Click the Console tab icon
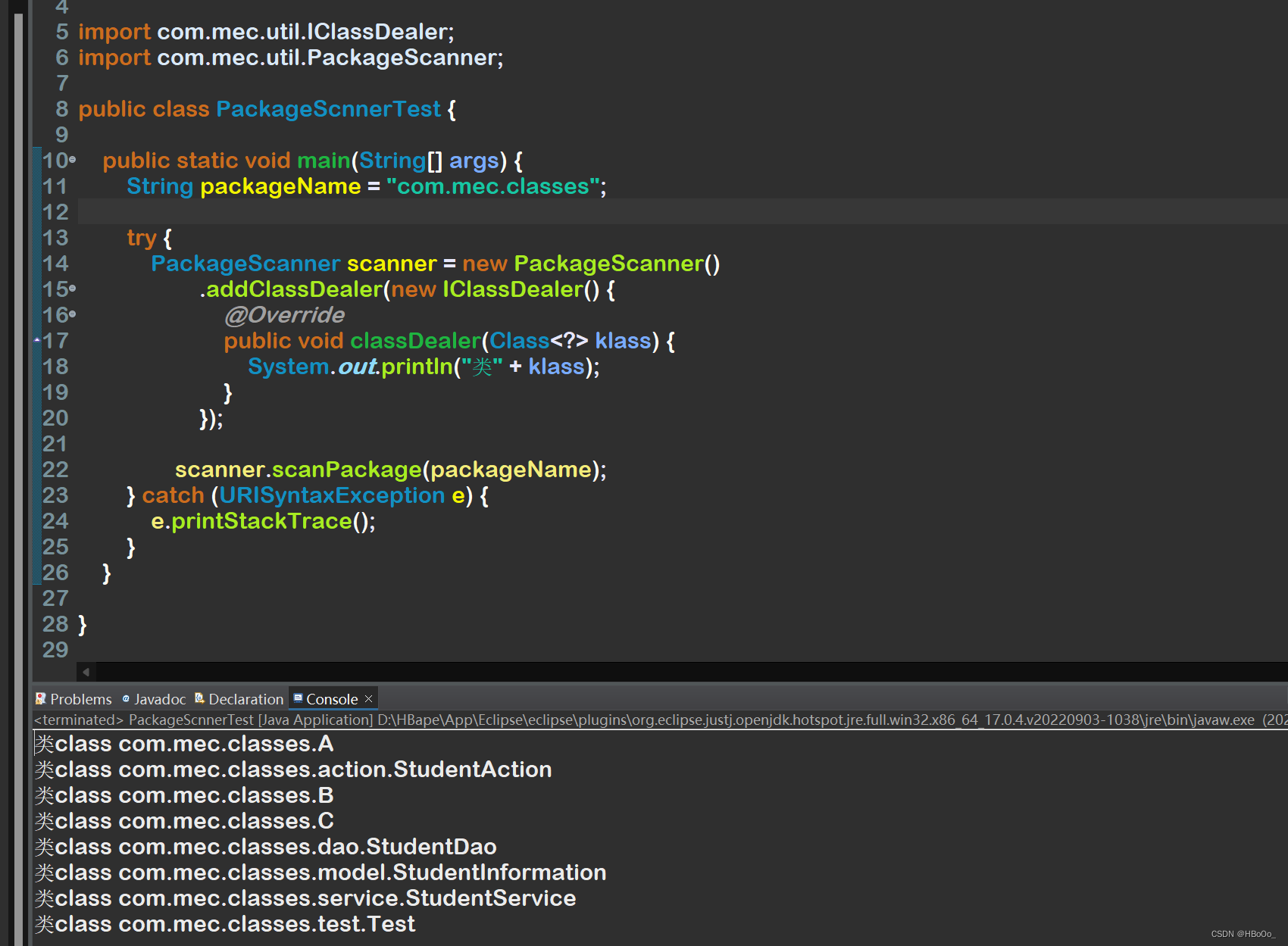1288x946 pixels. coord(299,698)
